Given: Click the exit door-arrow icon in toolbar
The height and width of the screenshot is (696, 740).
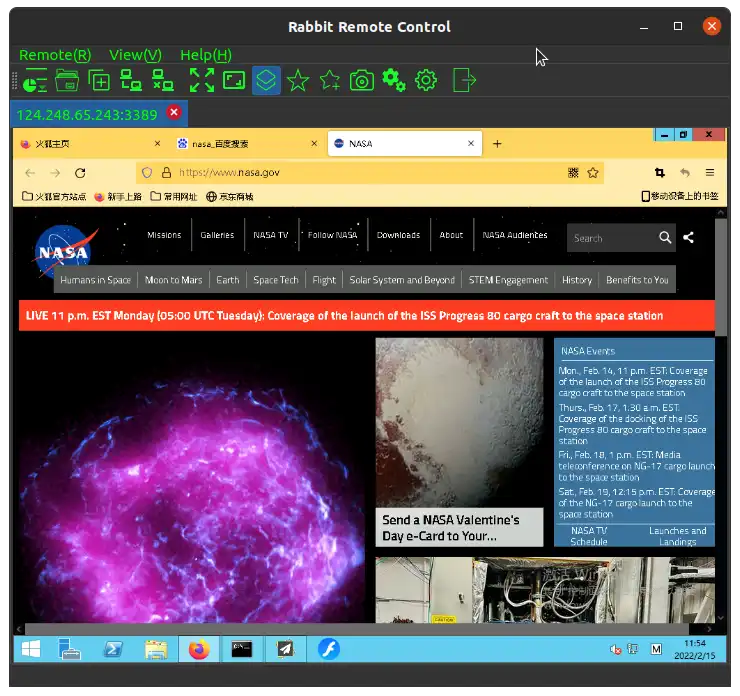Looking at the screenshot, I should tap(464, 80).
